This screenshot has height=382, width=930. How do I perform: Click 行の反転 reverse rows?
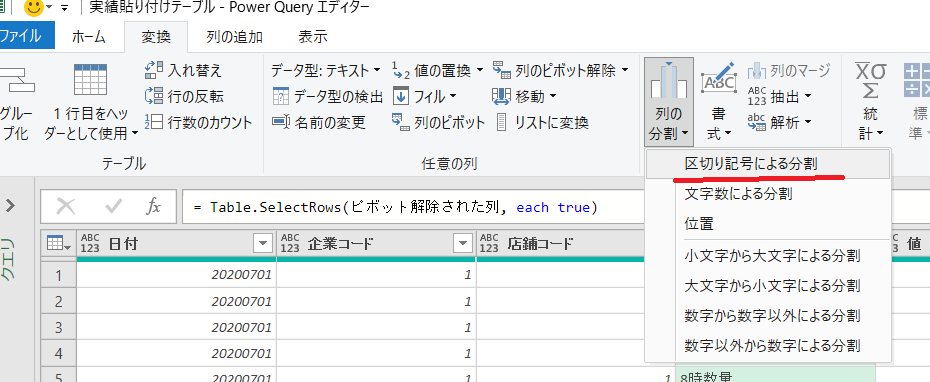pyautogui.click(x=184, y=96)
